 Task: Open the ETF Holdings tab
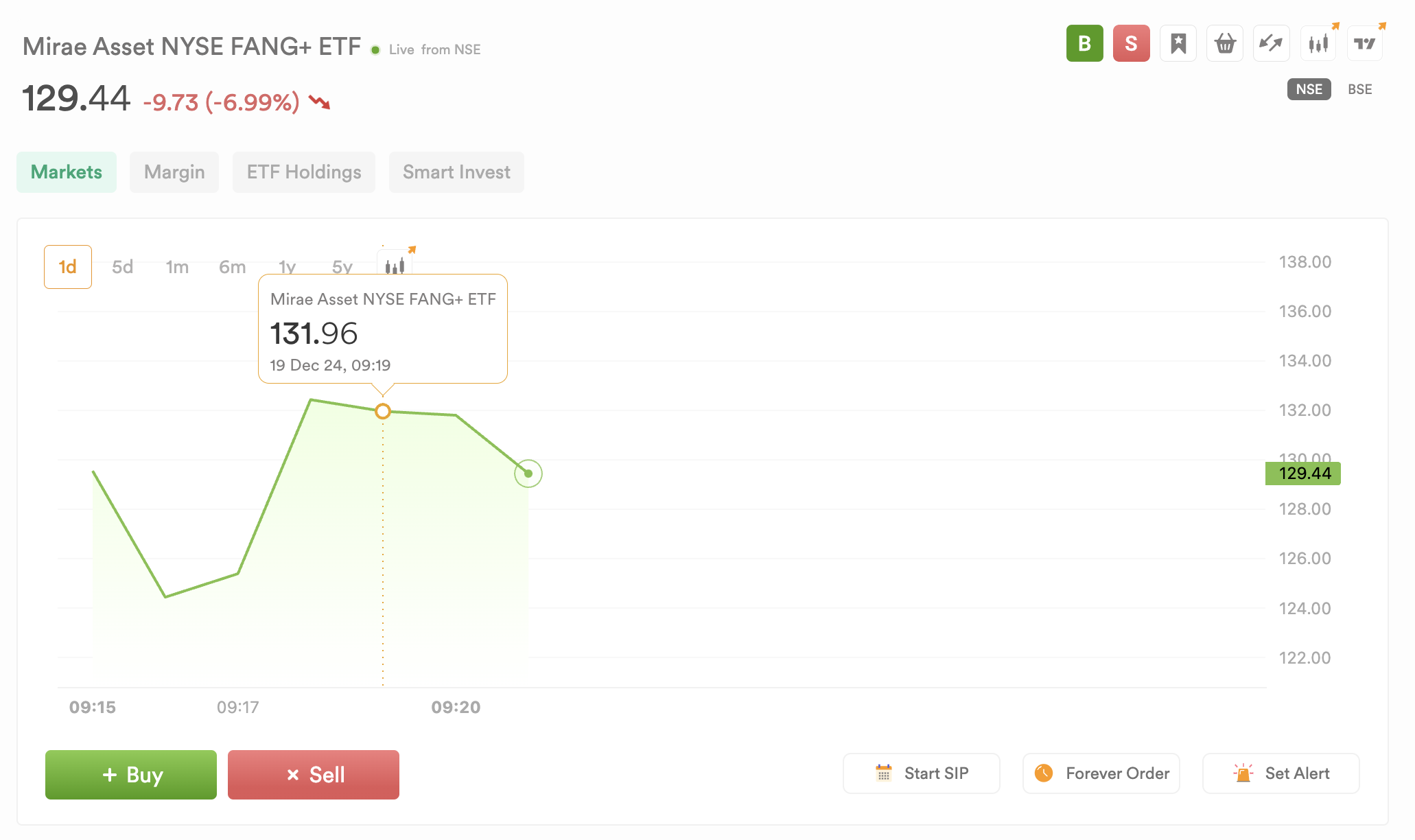point(304,172)
